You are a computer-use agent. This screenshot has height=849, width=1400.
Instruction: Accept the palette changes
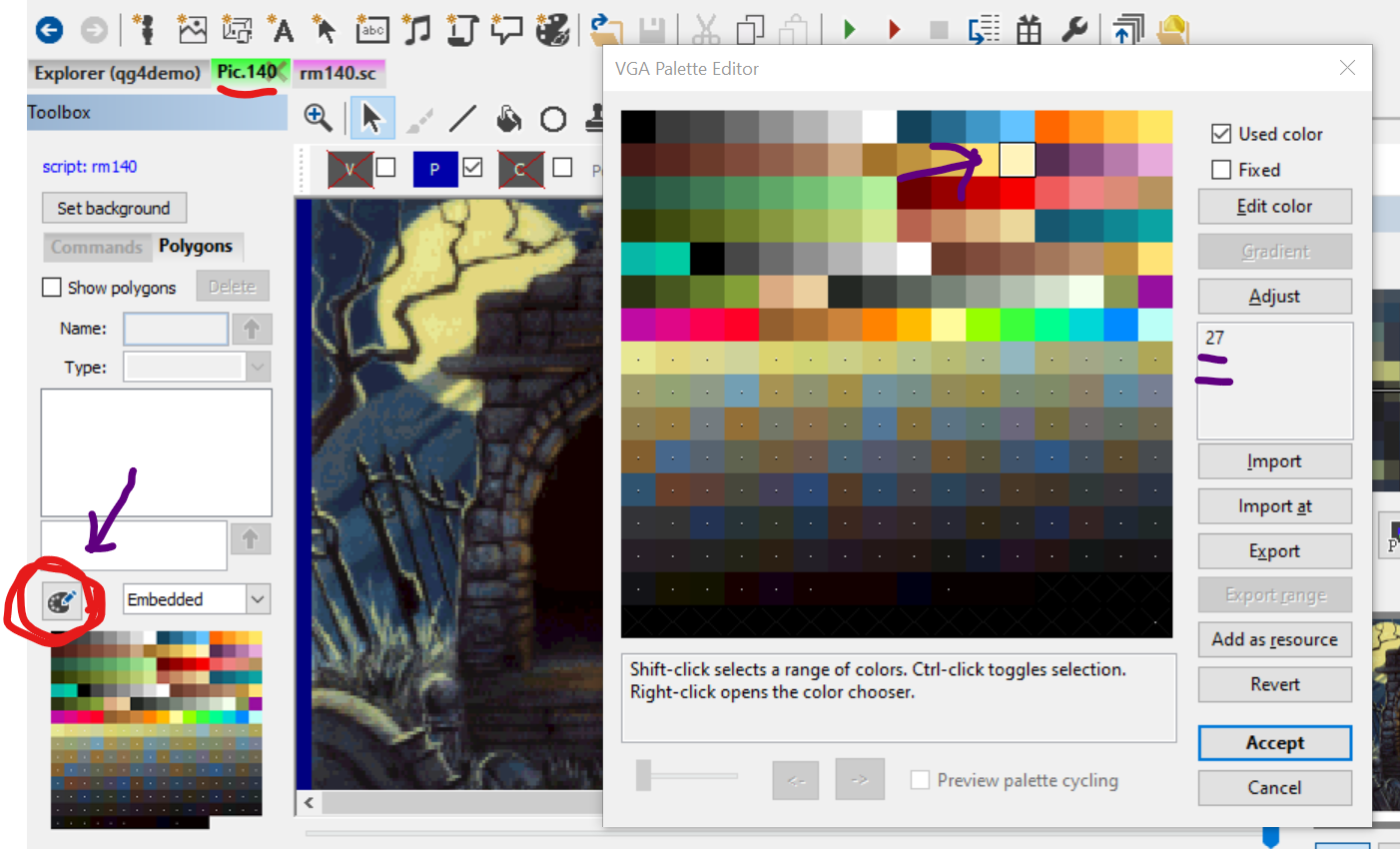1275,743
